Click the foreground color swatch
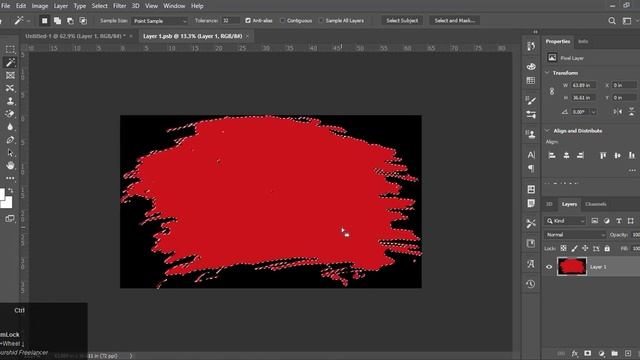This screenshot has width=640, height=360. pyautogui.click(x=2, y=194)
